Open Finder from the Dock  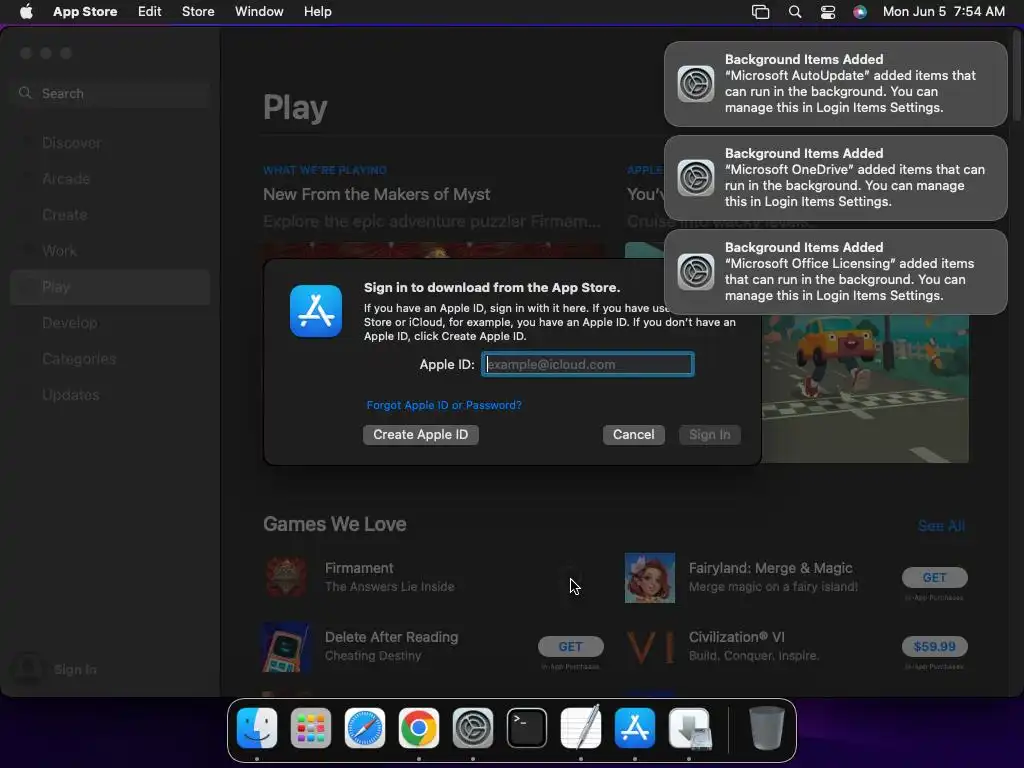(257, 728)
